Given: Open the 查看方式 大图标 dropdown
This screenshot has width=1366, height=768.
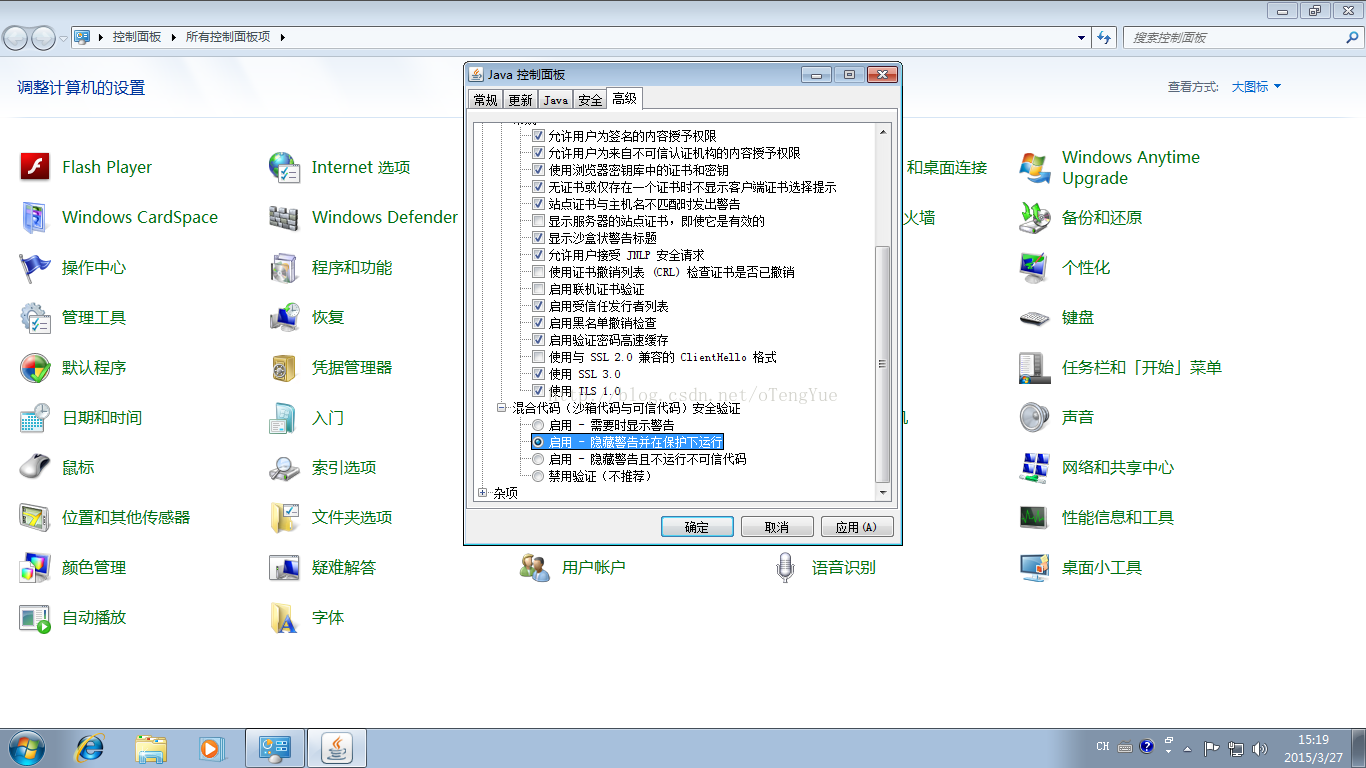Looking at the screenshot, I should click(1256, 87).
